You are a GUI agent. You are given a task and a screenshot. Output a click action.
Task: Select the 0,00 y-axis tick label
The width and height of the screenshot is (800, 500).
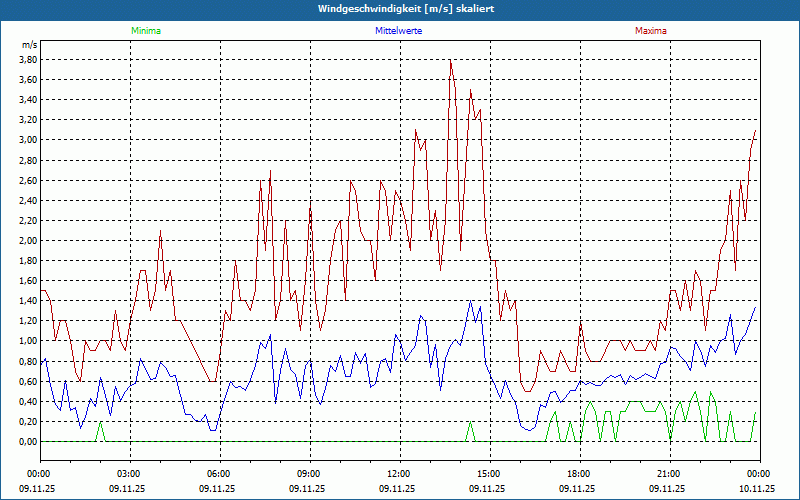coord(28,442)
